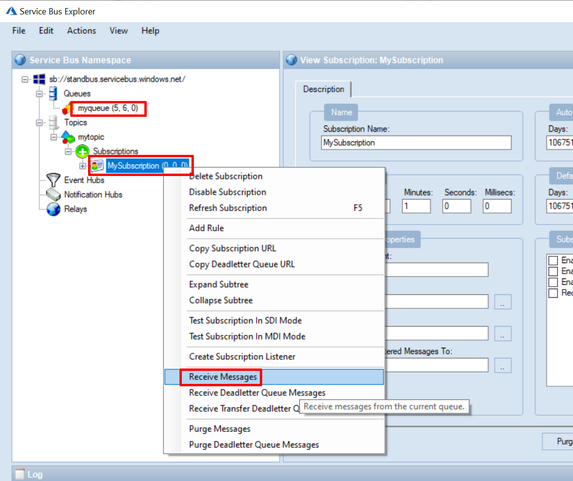Tick the fourth checkbox, labelled Re…
This screenshot has height=481, width=573.
click(553, 293)
